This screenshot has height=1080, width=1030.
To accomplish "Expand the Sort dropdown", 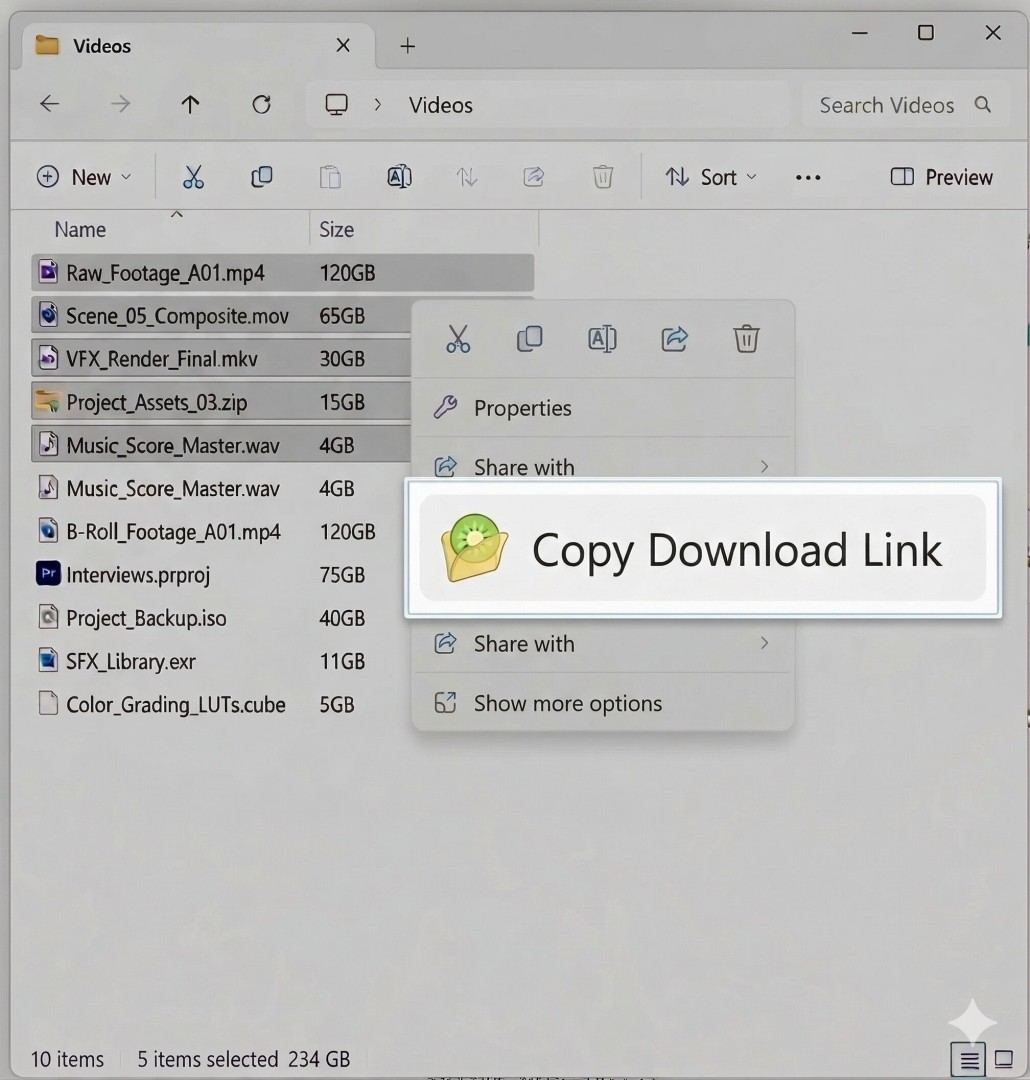I will point(711,177).
